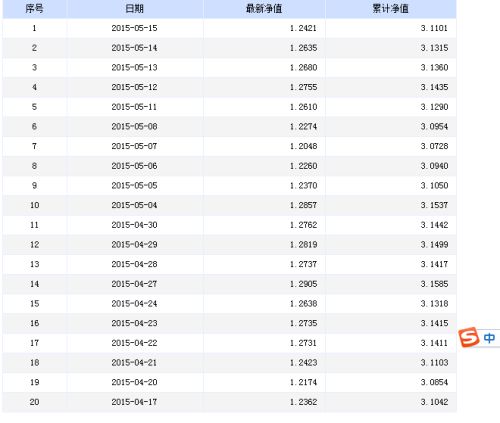Click the latest net value 1.2762
Viewport: 500px width, 423px height.
point(303,225)
